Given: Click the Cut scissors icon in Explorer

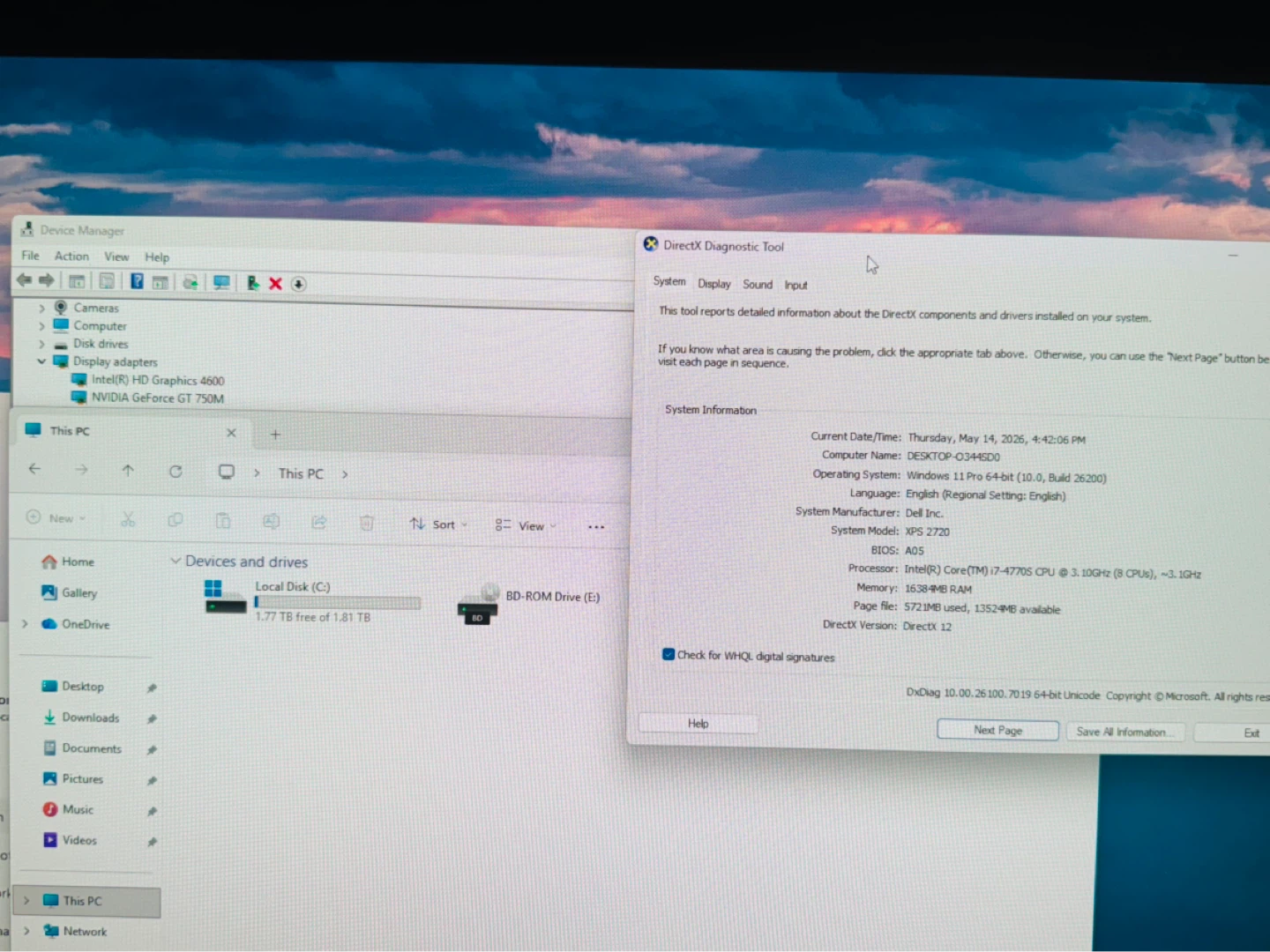Looking at the screenshot, I should pyautogui.click(x=128, y=519).
